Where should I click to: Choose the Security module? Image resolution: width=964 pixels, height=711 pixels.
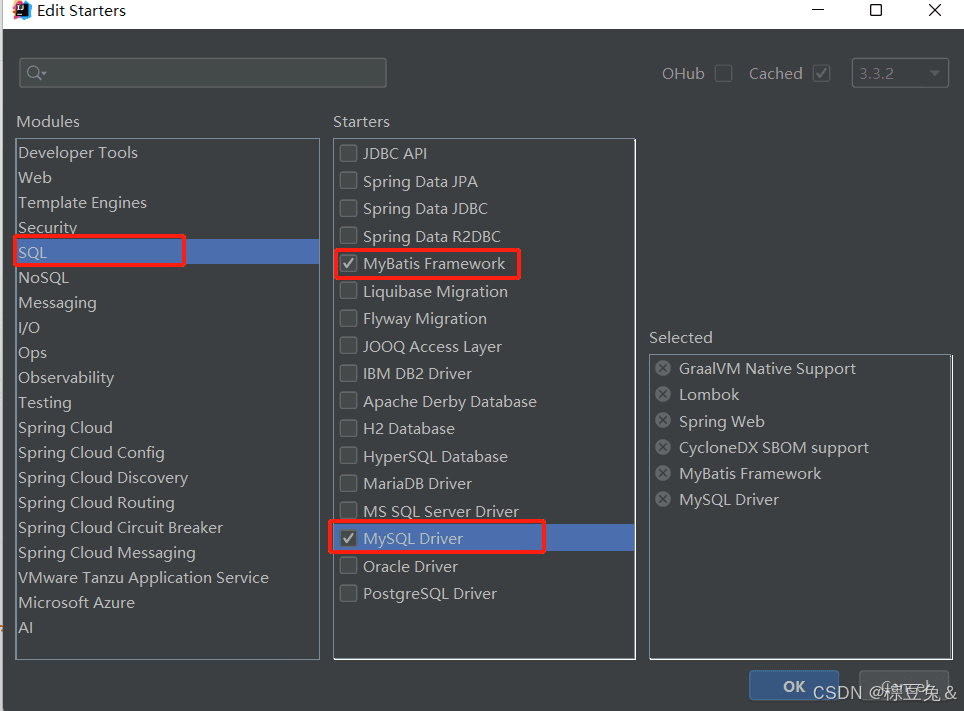[x=167, y=227]
